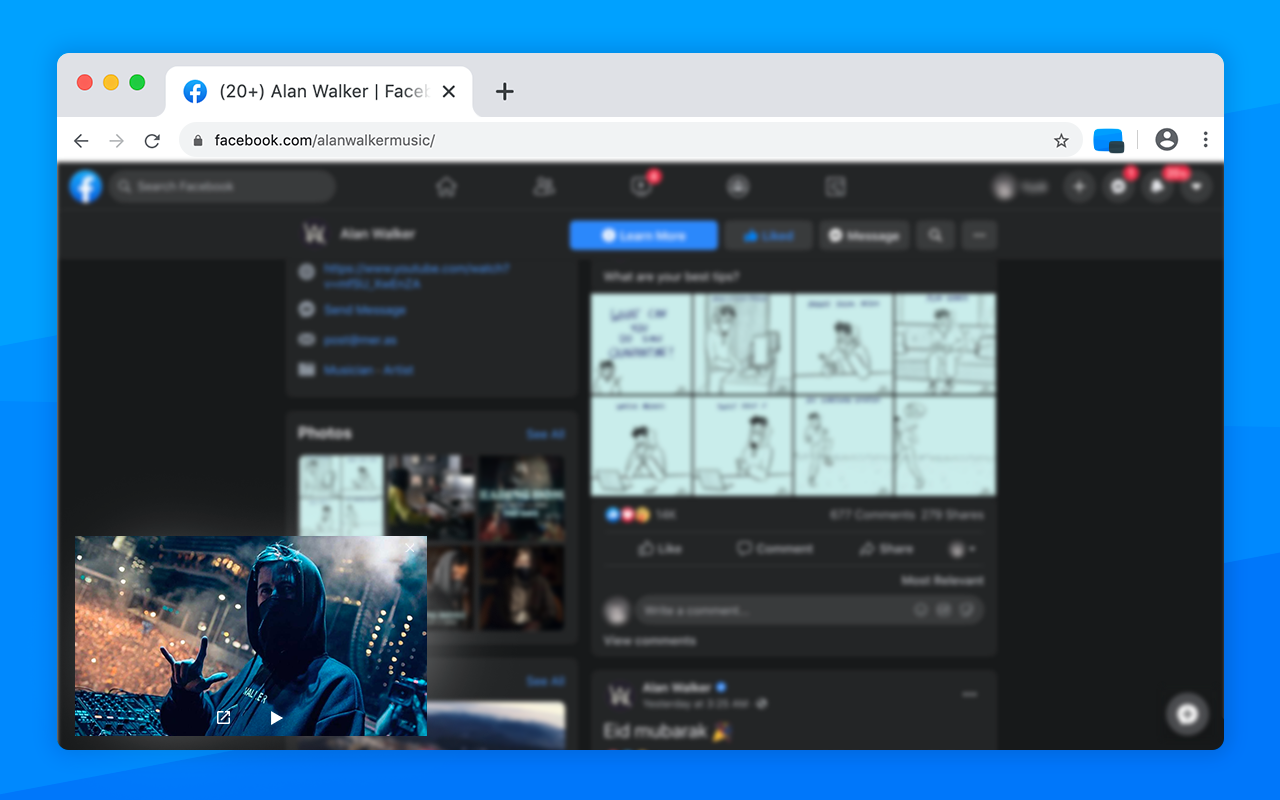Open a new browser tab
This screenshot has width=1280, height=800.
[505, 92]
